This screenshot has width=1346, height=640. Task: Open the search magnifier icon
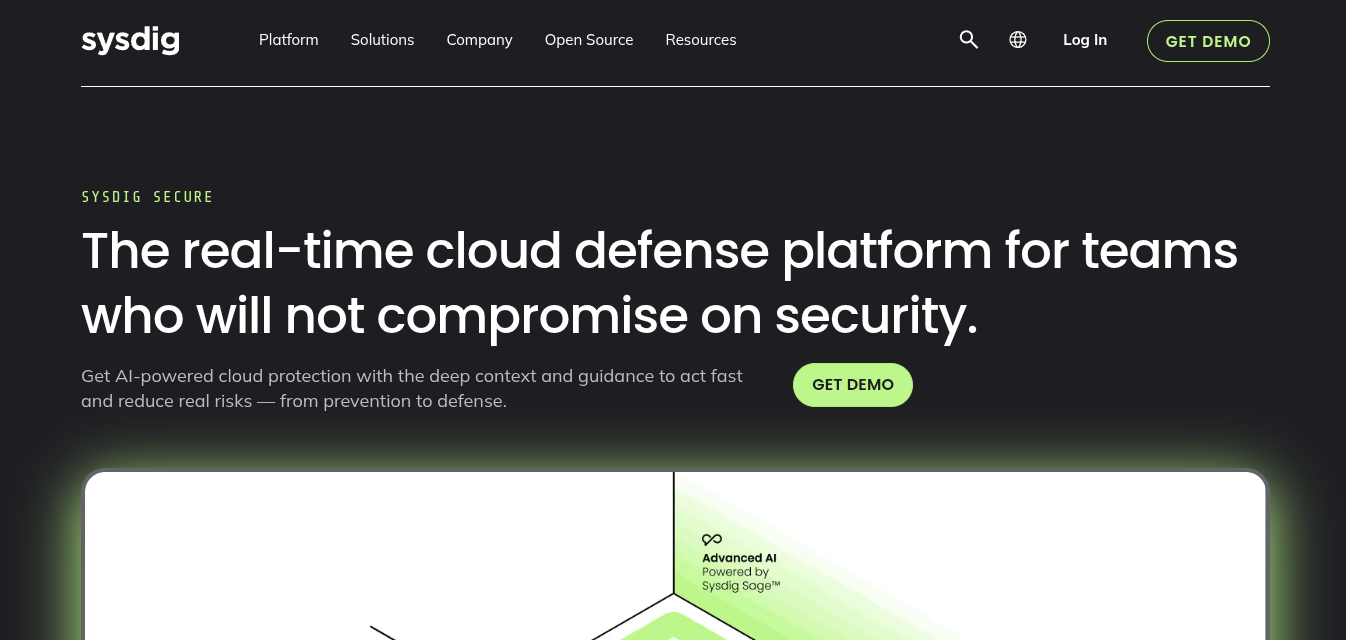click(x=968, y=40)
